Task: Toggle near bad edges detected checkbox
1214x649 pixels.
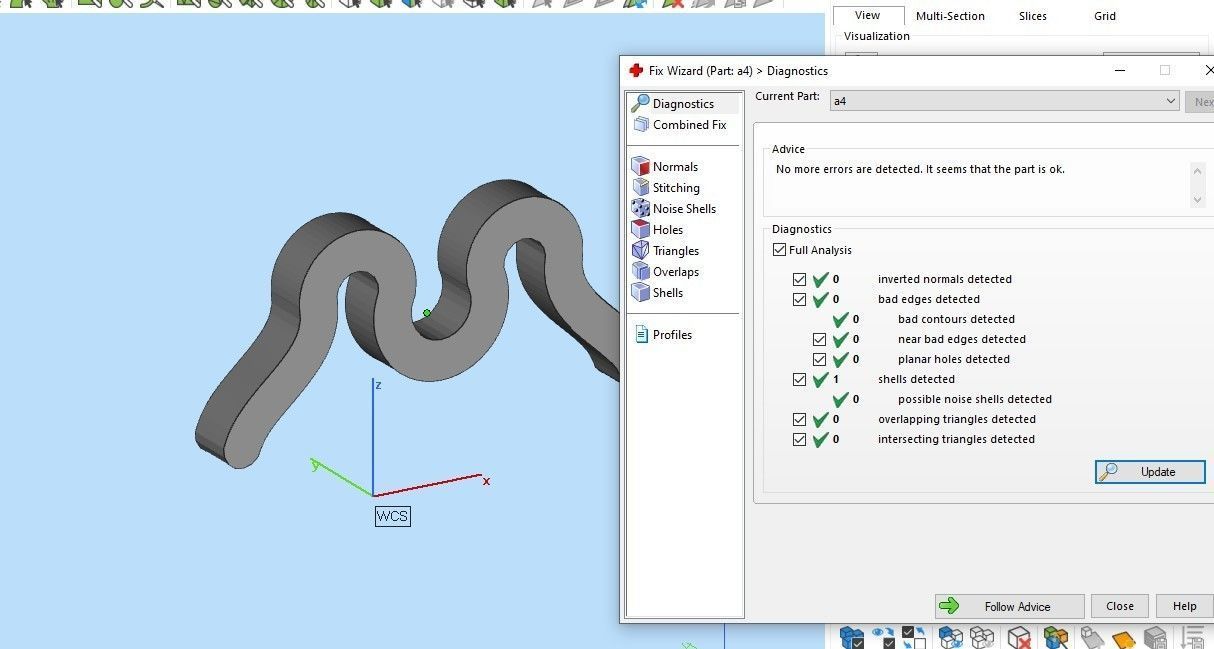Action: (x=819, y=339)
